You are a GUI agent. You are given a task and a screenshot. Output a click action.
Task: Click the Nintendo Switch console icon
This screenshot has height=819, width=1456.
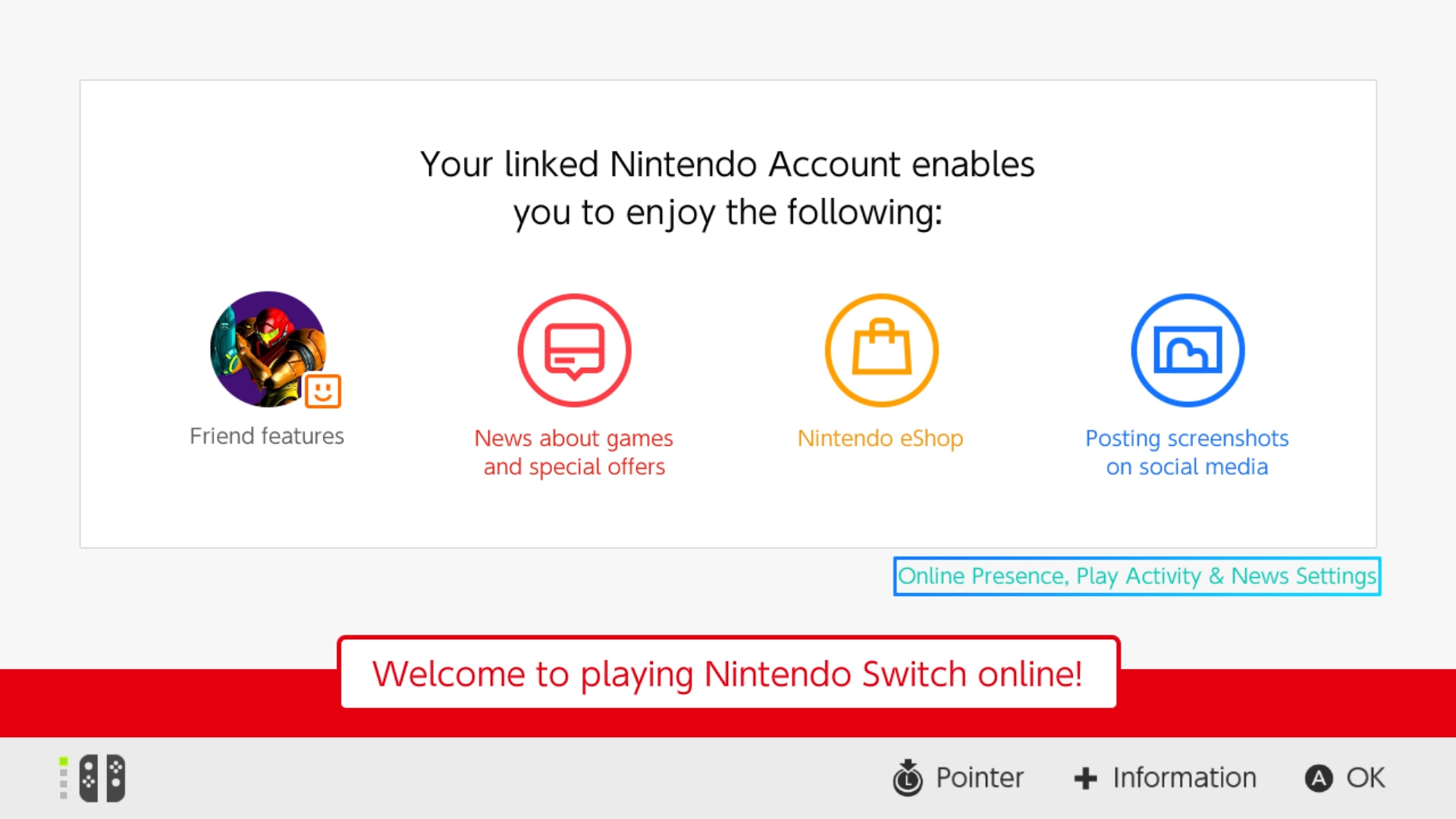pos(102,777)
